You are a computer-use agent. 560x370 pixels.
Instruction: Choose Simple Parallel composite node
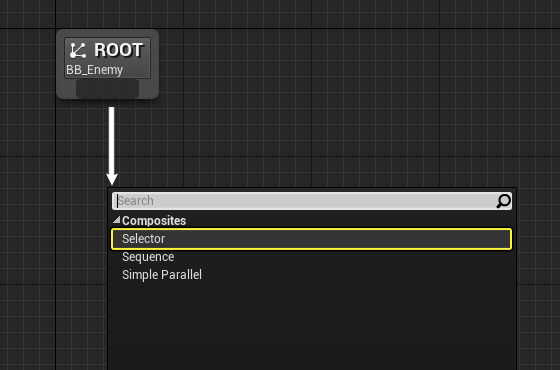(311, 275)
